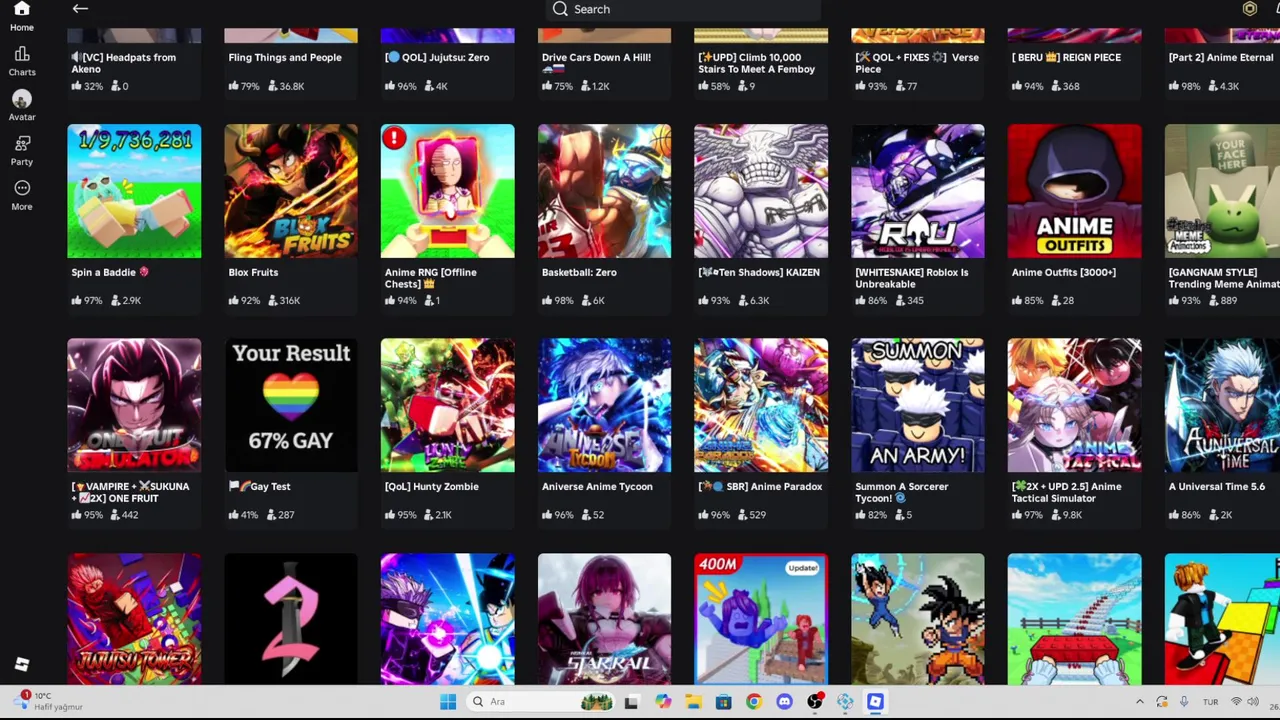Open Google Chrome from the taskbar
Image resolution: width=1280 pixels, height=720 pixels.
click(753, 702)
